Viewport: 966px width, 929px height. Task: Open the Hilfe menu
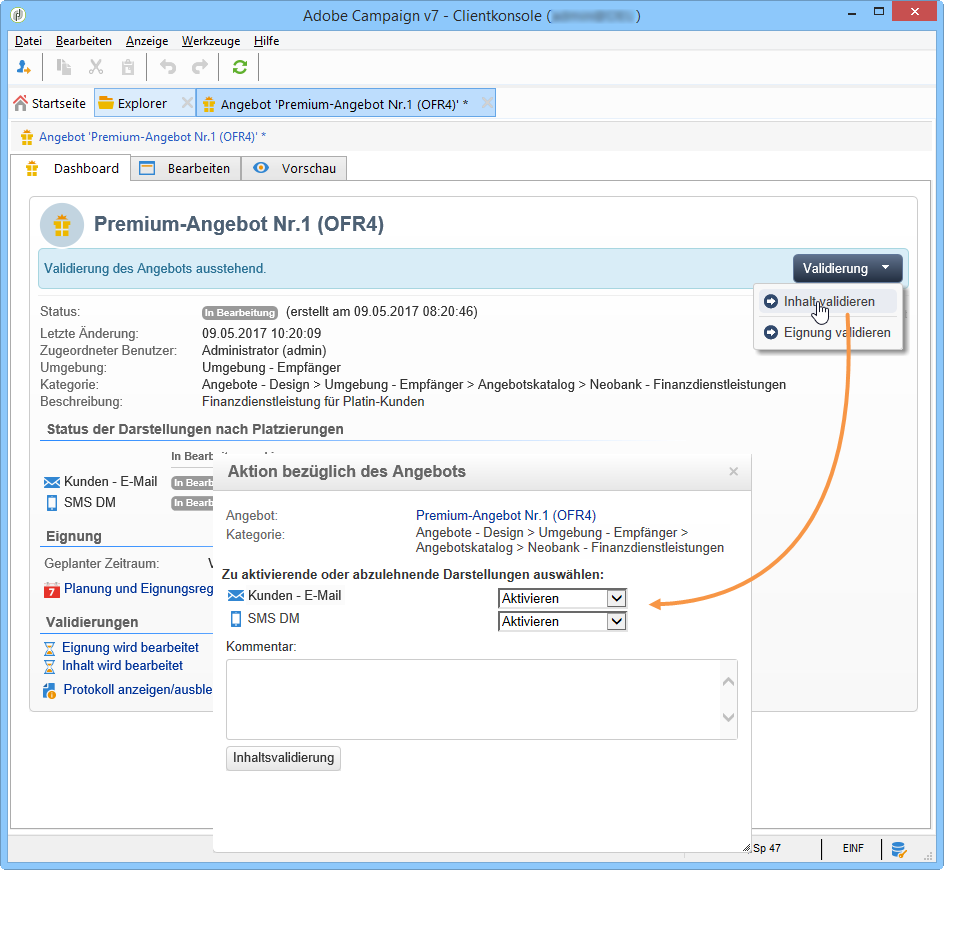point(266,41)
